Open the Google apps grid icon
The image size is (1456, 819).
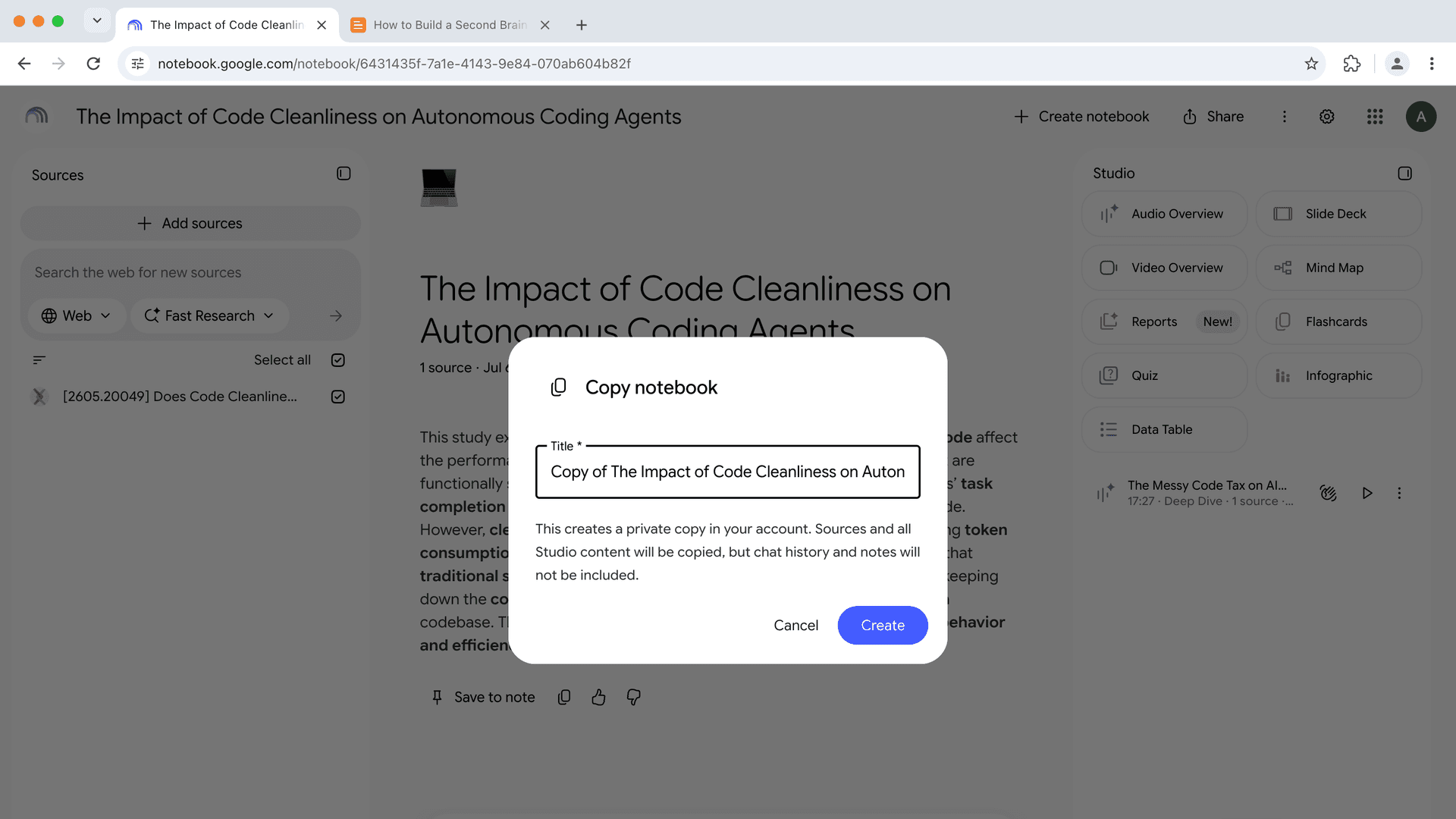click(x=1375, y=117)
